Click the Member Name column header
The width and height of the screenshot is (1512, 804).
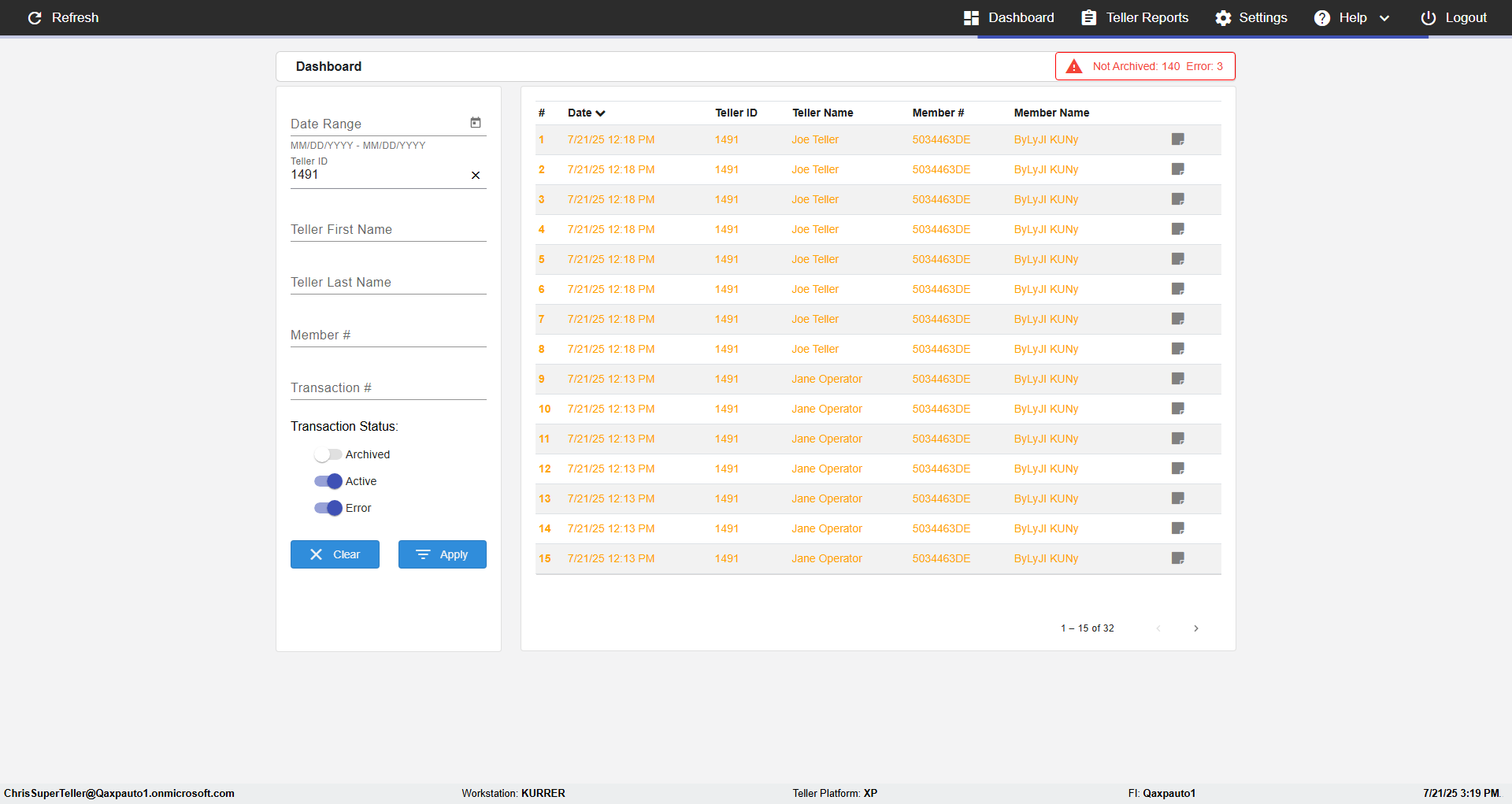(x=1051, y=113)
